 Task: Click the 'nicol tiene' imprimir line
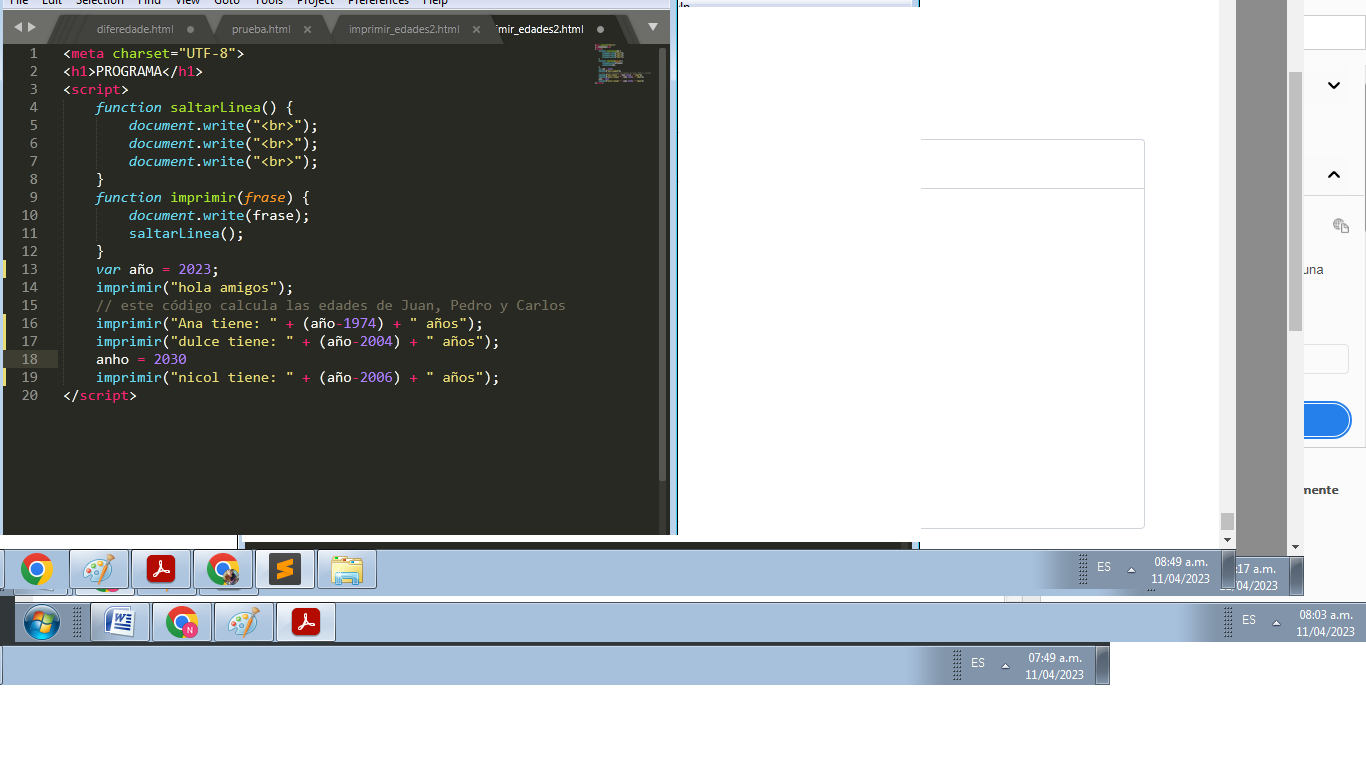pos(298,377)
